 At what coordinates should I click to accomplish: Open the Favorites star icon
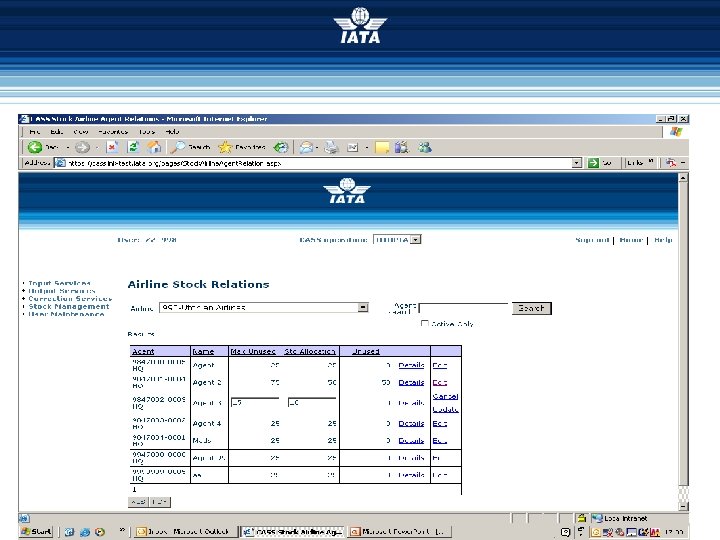225,147
